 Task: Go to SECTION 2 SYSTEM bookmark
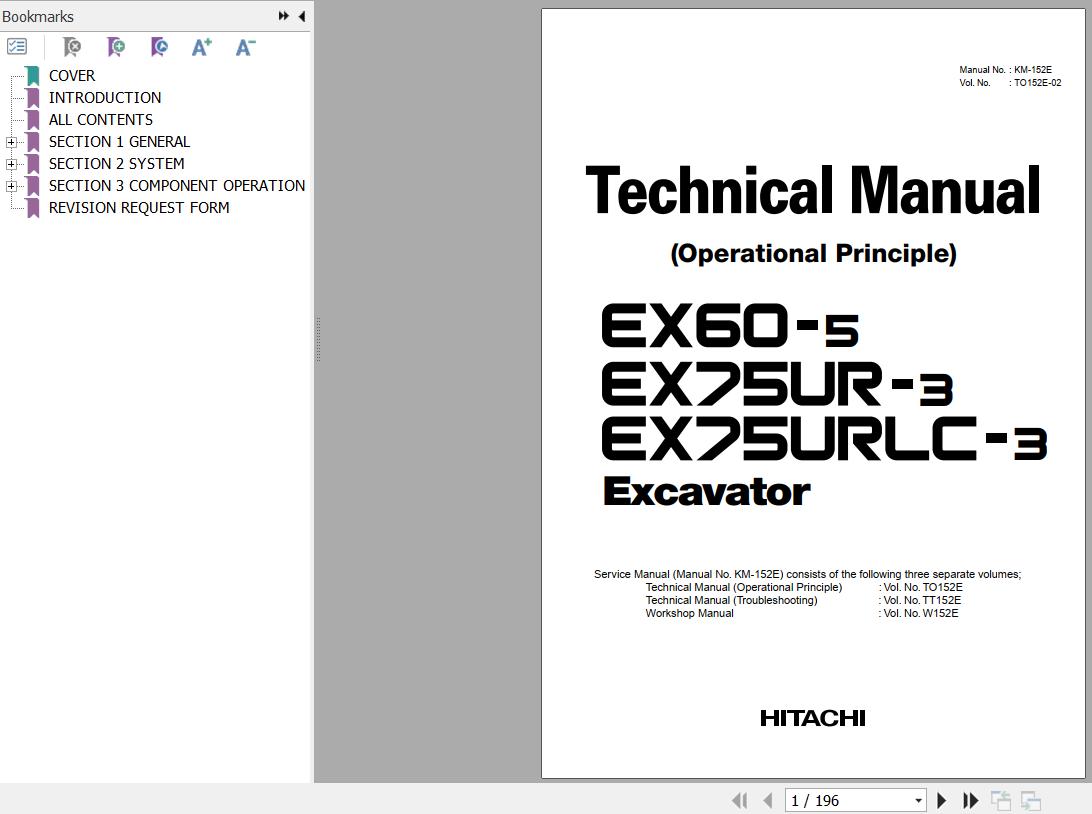point(116,164)
